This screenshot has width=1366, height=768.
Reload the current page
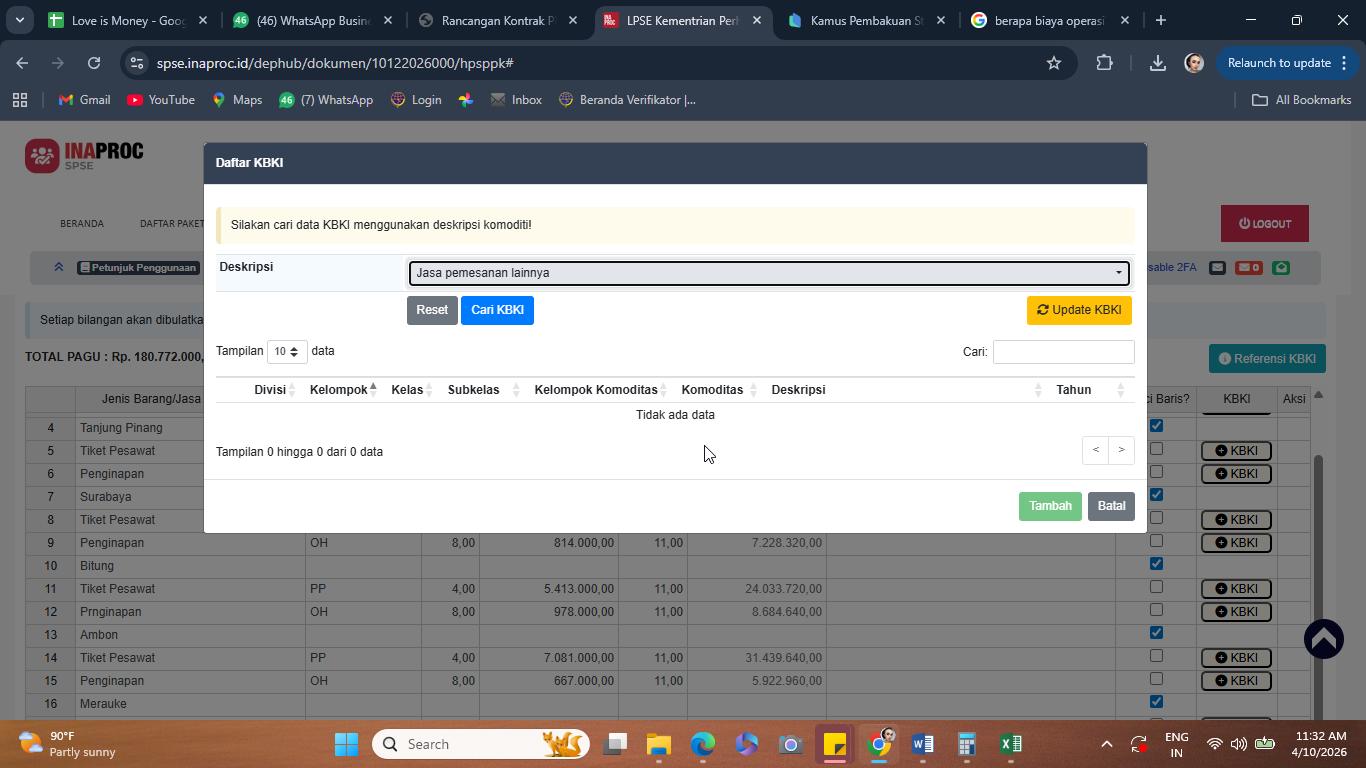pyautogui.click(x=93, y=63)
